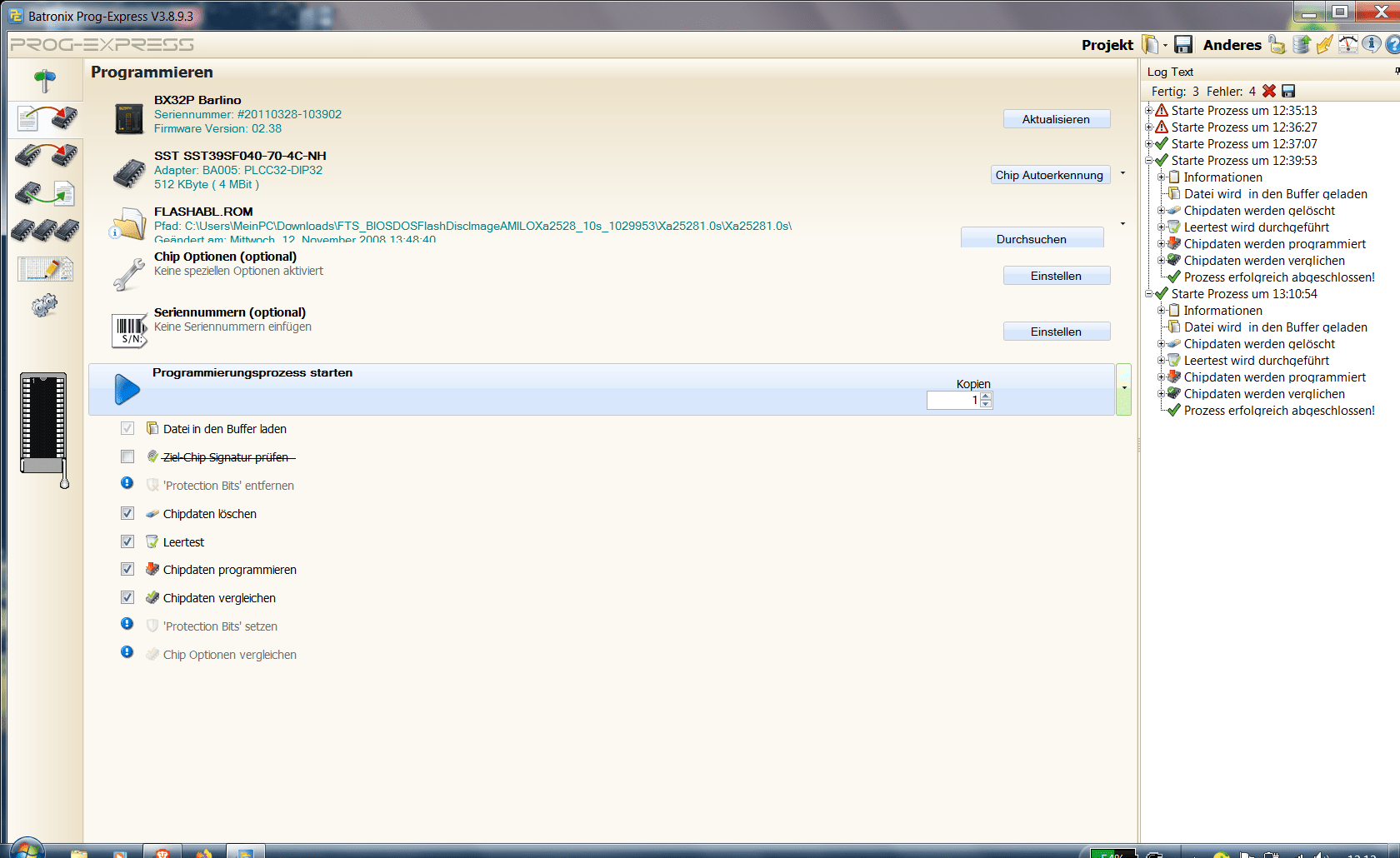This screenshot has width=1400, height=858.
Task: Click info icon beside 'Protection Bits' setzen
Action: click(127, 624)
